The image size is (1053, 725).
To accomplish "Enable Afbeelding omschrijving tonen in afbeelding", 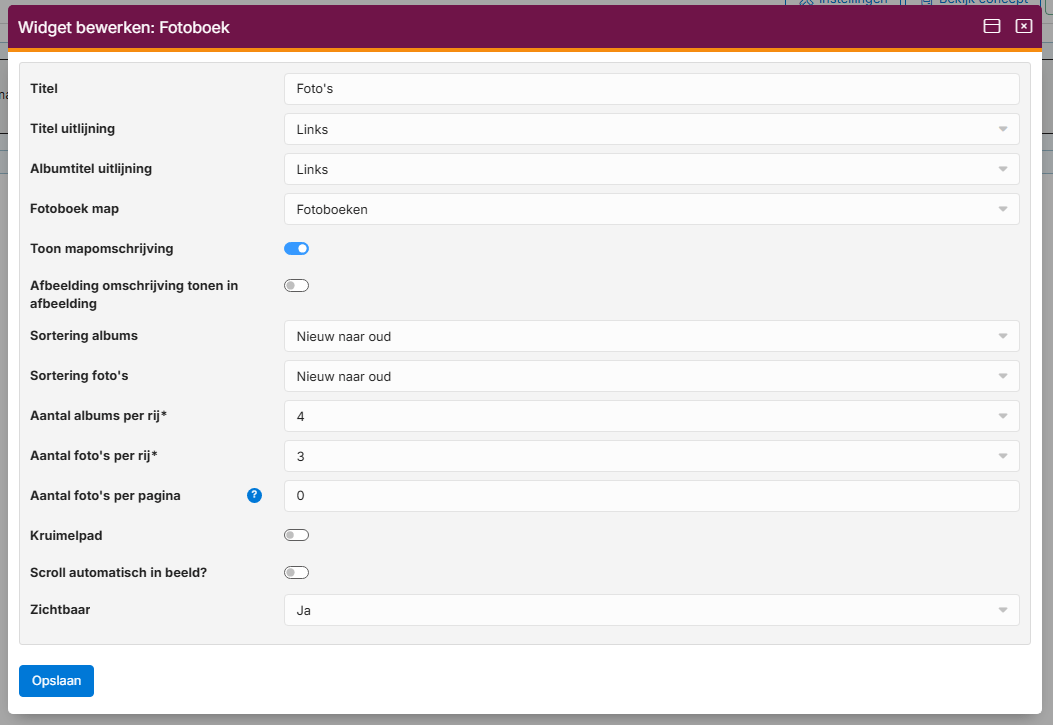I will [x=297, y=286].
